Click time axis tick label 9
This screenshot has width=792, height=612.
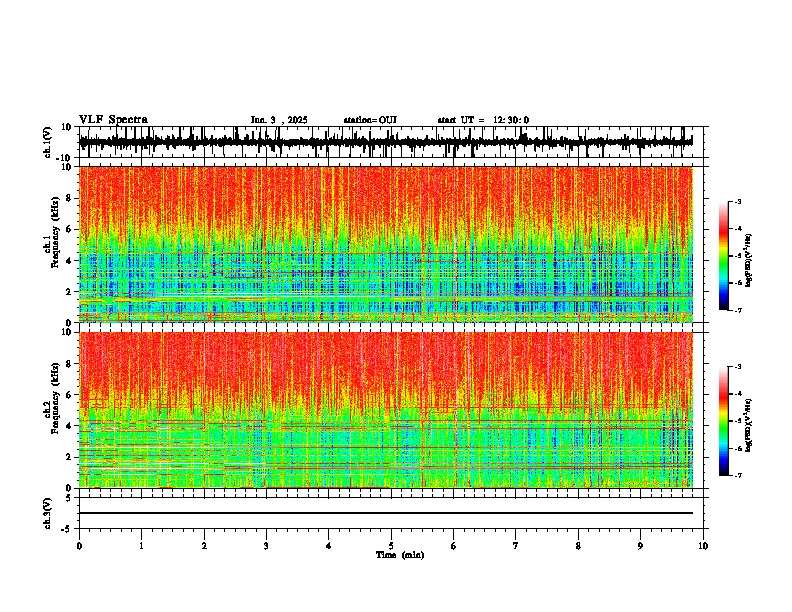click(640, 546)
